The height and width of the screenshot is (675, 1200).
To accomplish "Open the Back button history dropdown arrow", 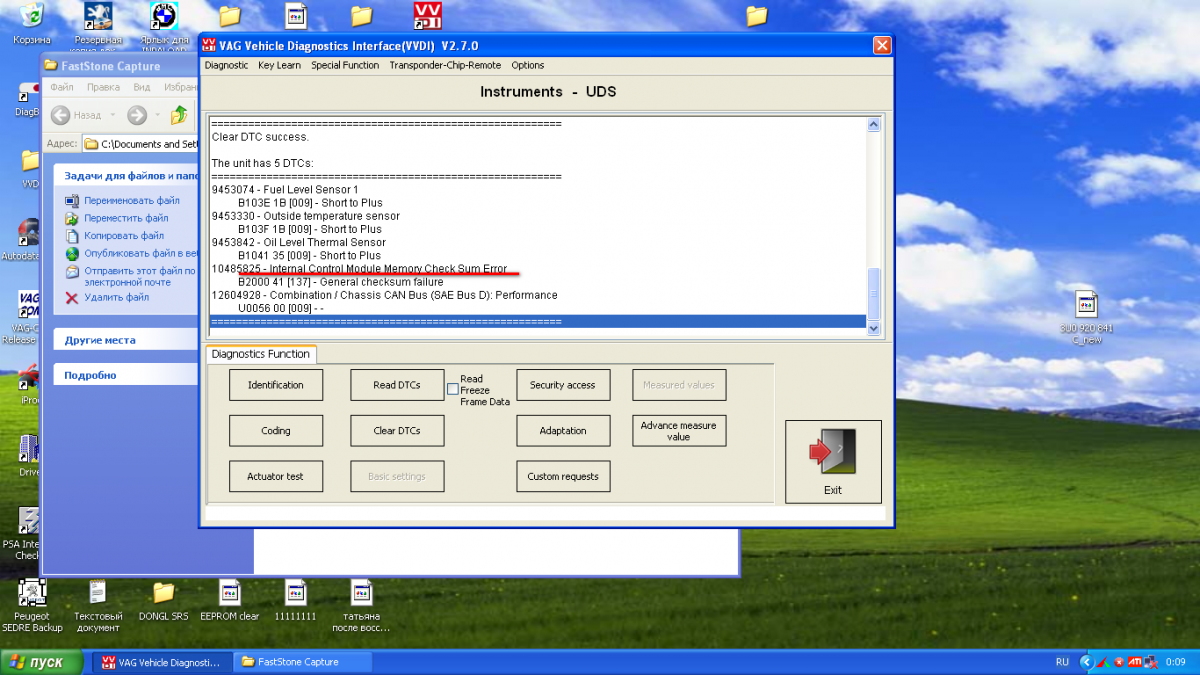I will click(x=112, y=115).
